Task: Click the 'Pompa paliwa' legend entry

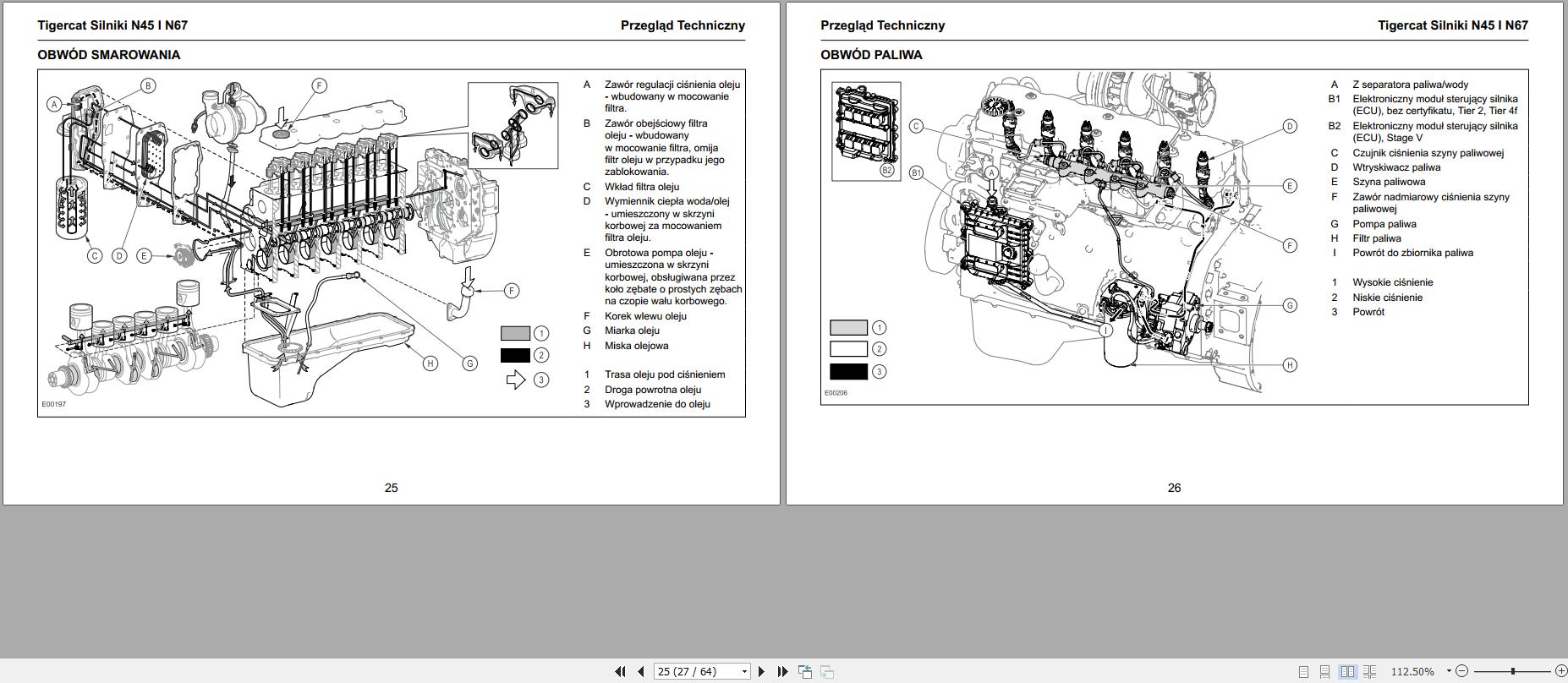Action: click(1384, 224)
